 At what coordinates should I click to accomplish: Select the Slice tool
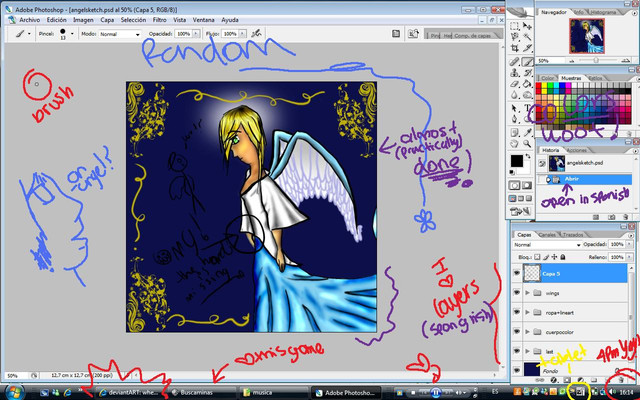pyautogui.click(x=527, y=48)
